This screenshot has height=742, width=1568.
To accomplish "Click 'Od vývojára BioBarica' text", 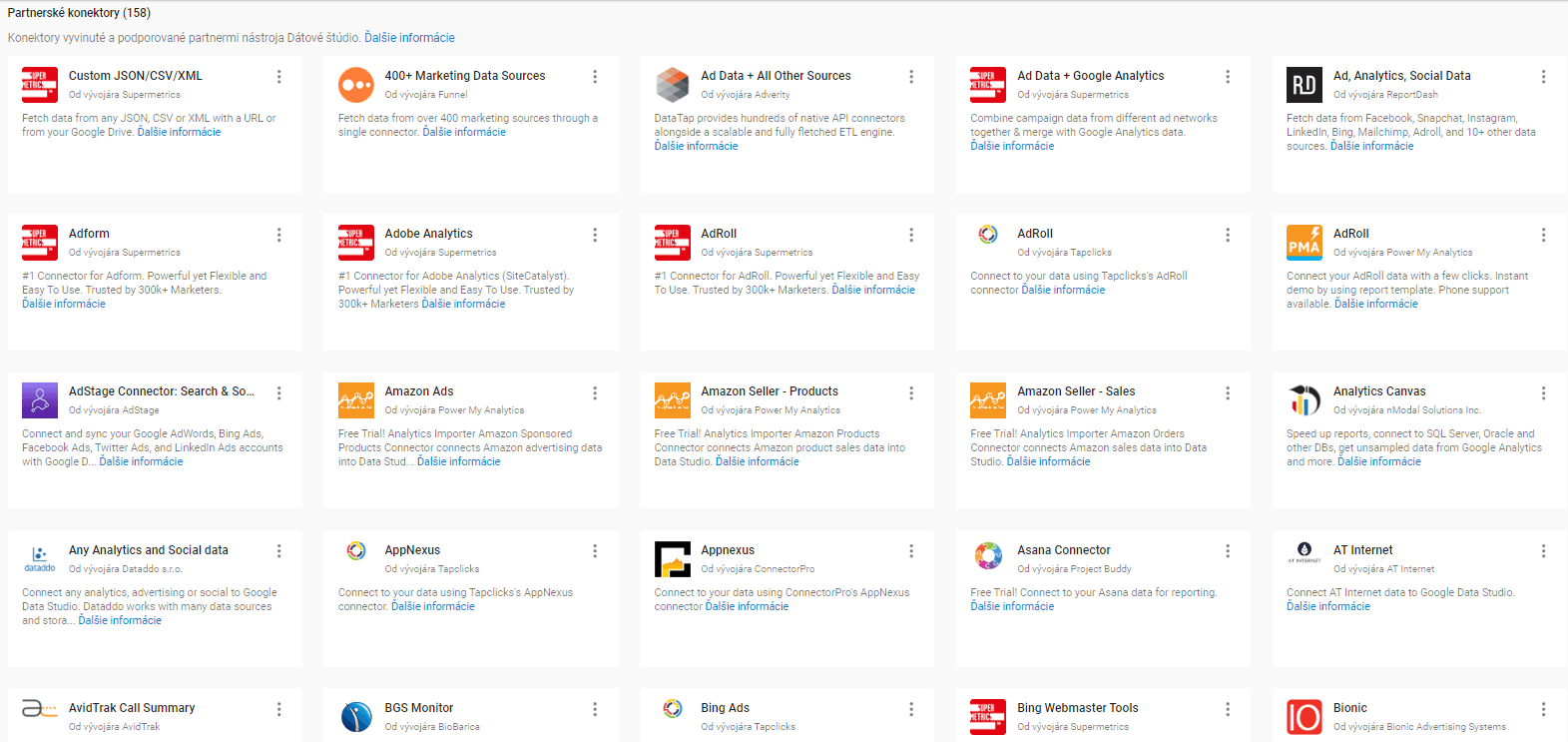I will click(432, 727).
